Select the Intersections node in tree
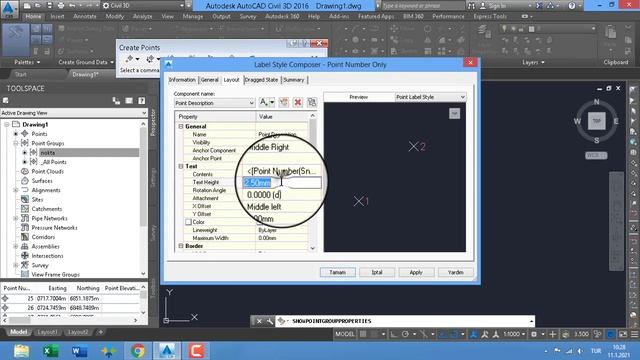Image resolution: width=640 pixels, height=360 pixels. pos(47,256)
